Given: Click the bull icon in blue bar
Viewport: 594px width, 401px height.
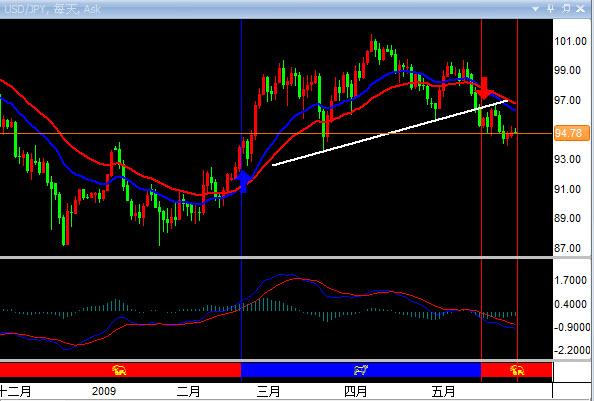Looking at the screenshot, I should (361, 370).
